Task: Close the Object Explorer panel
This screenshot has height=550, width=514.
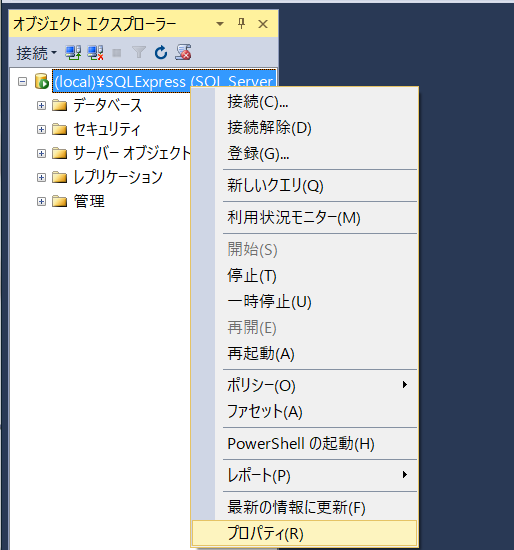Action: click(x=263, y=24)
